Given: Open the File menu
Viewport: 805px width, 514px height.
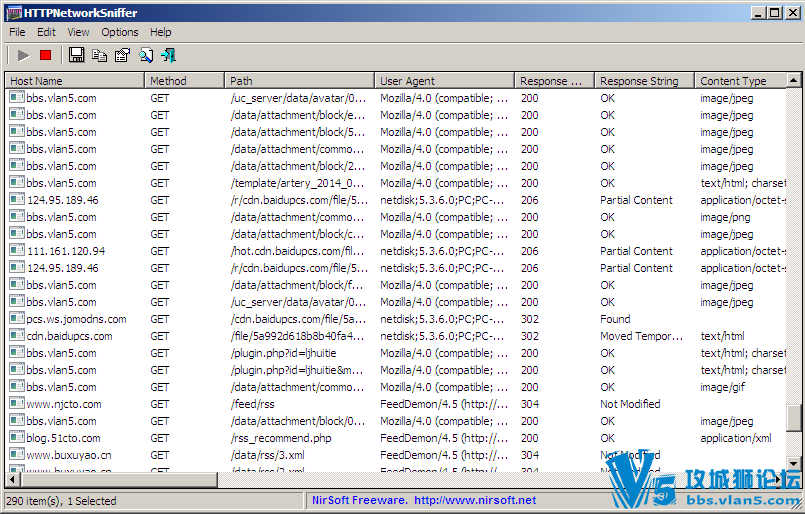Looking at the screenshot, I should 17,32.
